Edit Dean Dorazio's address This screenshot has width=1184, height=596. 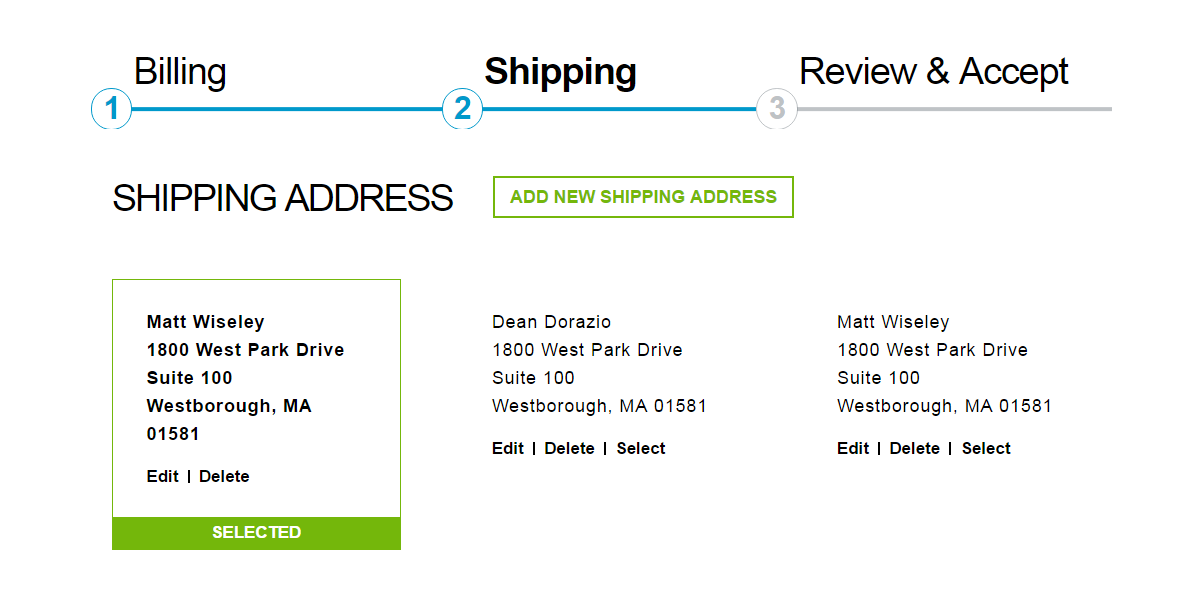(x=507, y=449)
